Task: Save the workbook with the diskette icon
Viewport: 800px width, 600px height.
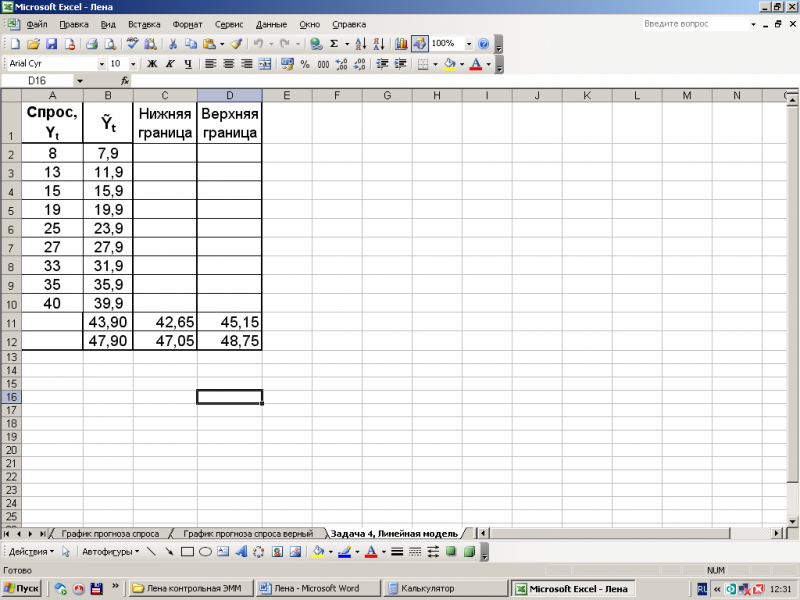Action: pyautogui.click(x=52, y=44)
